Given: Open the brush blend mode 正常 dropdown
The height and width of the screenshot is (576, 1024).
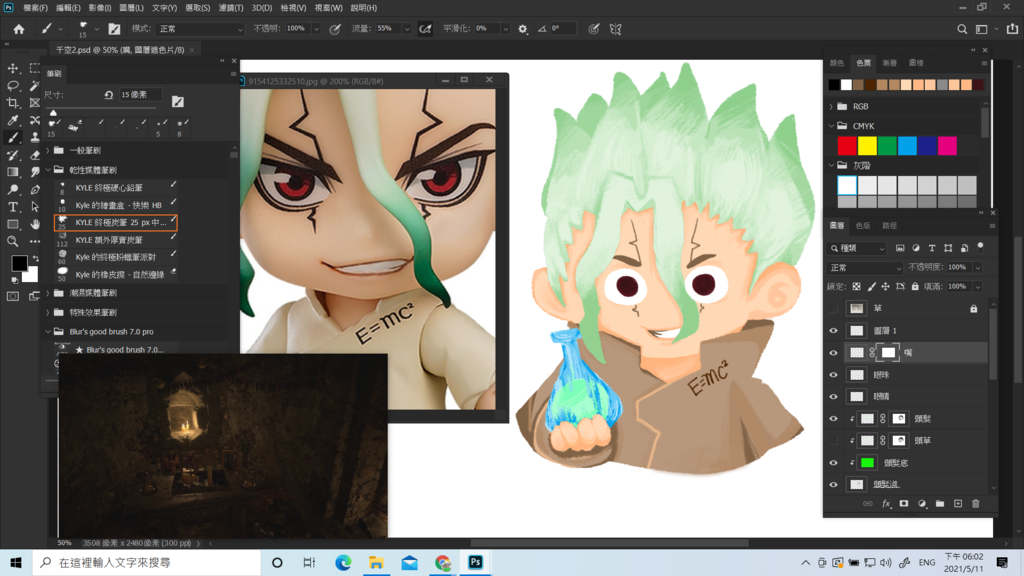Looking at the screenshot, I should point(200,29).
